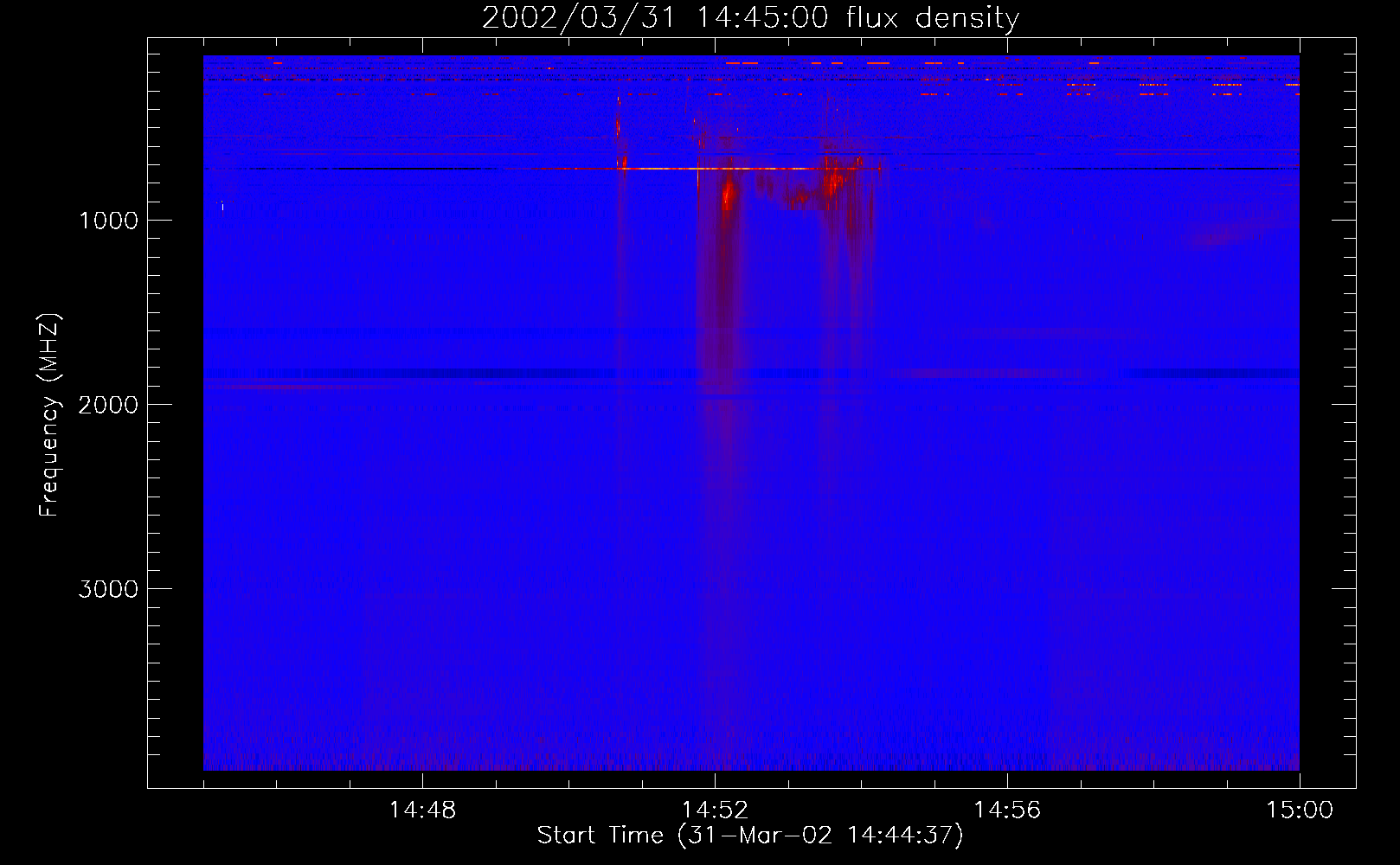The width and height of the screenshot is (1400, 865).
Task: Click the "14:56" time tick label
Action: 1007,811
